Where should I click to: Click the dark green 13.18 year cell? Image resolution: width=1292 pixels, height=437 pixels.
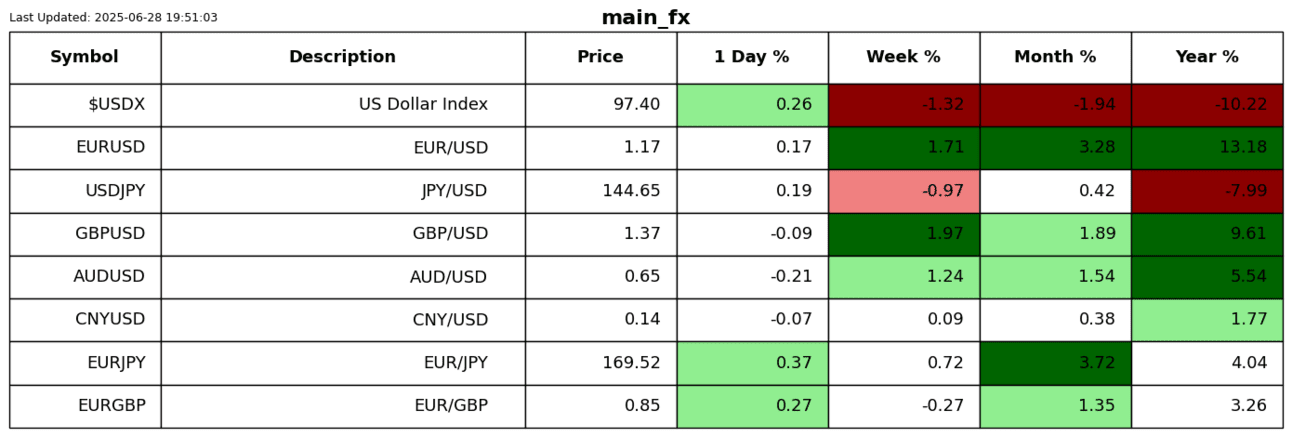(x=1207, y=148)
